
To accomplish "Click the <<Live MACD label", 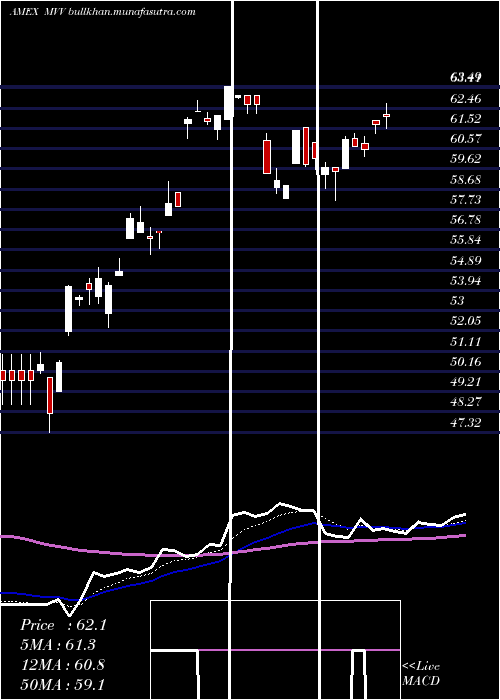I will coord(421,673).
